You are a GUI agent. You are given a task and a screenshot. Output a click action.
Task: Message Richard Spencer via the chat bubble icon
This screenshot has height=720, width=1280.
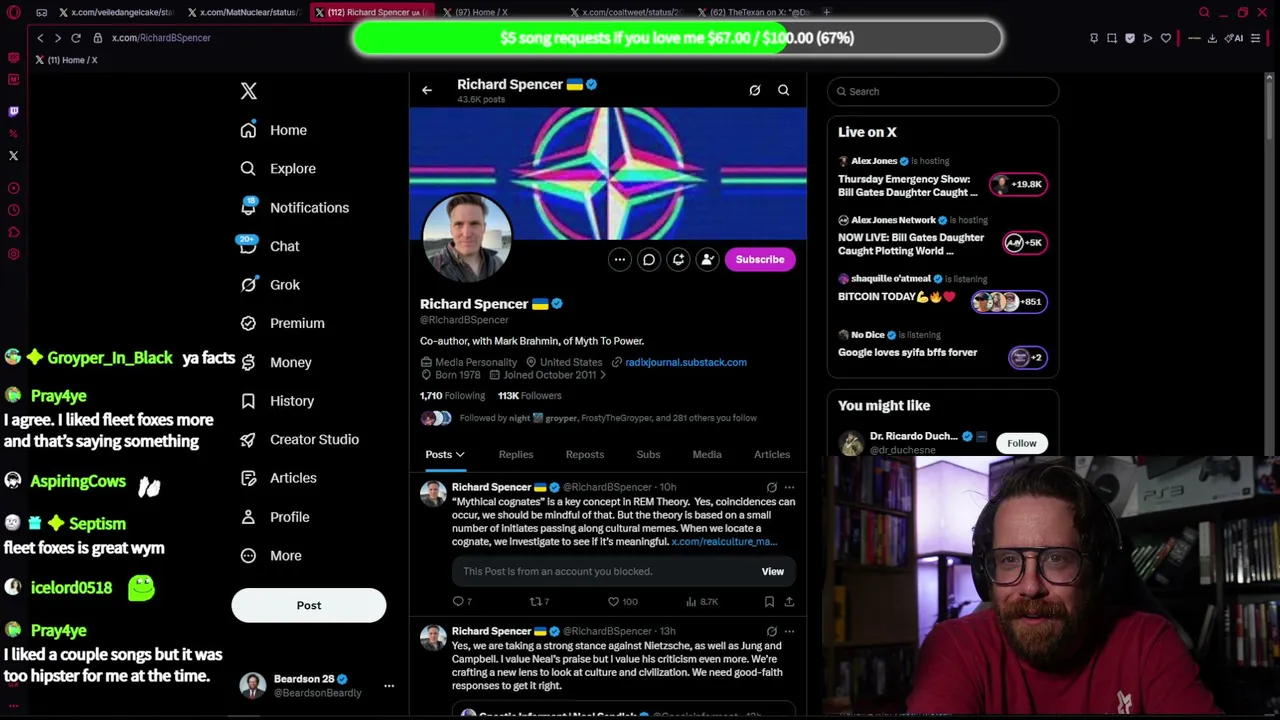coord(649,260)
